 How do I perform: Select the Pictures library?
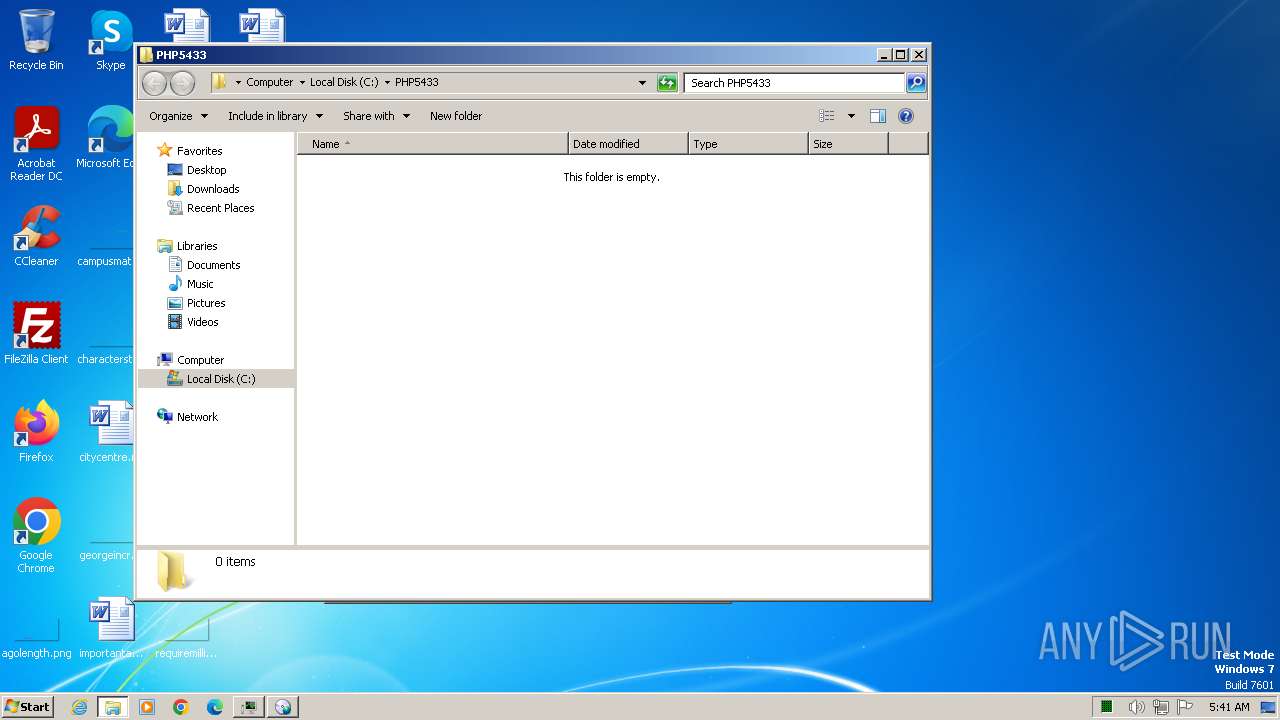pyautogui.click(x=206, y=303)
